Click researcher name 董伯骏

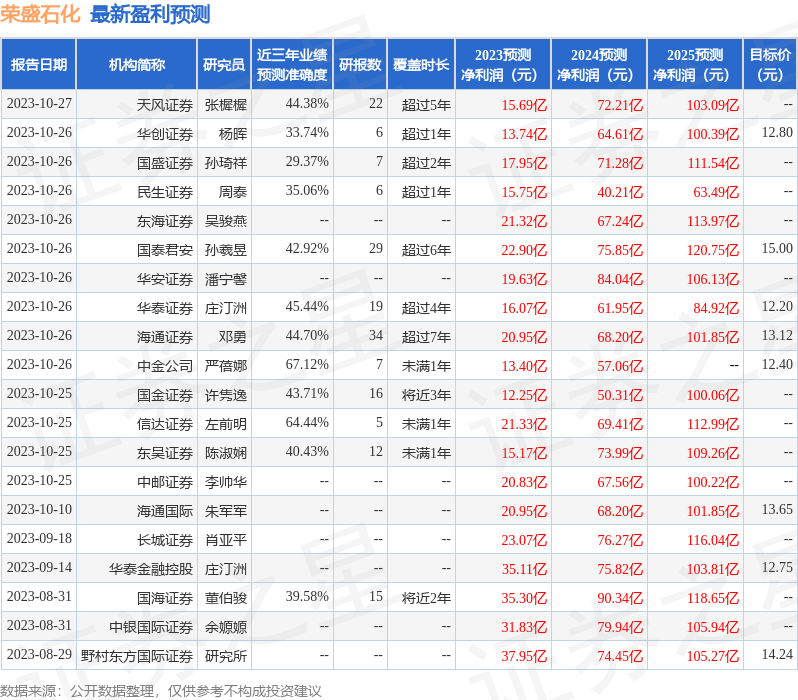(x=225, y=598)
